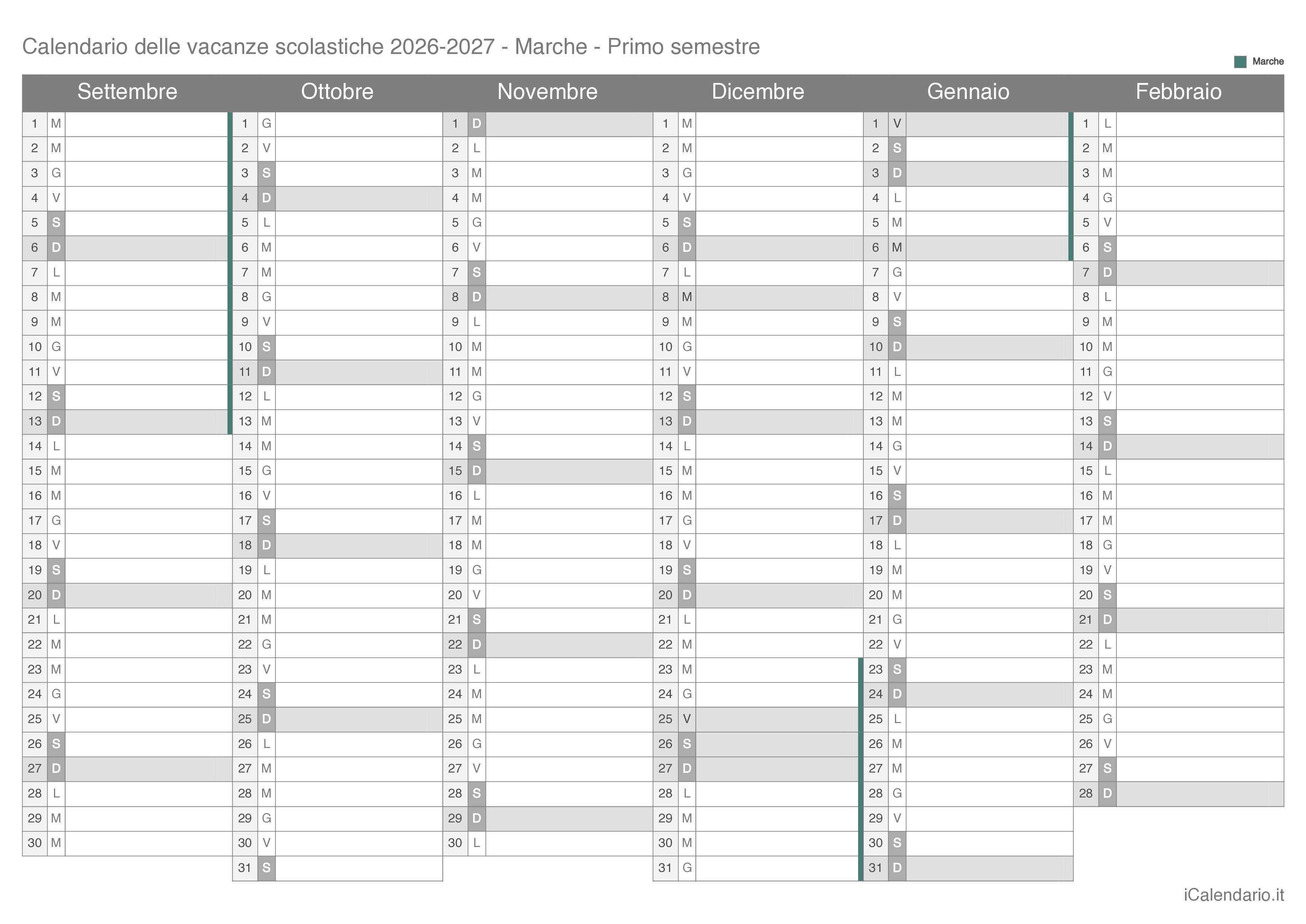Image resolution: width=1306 pixels, height=924 pixels.
Task: Select day 14 in Settembre
Action: (127, 447)
